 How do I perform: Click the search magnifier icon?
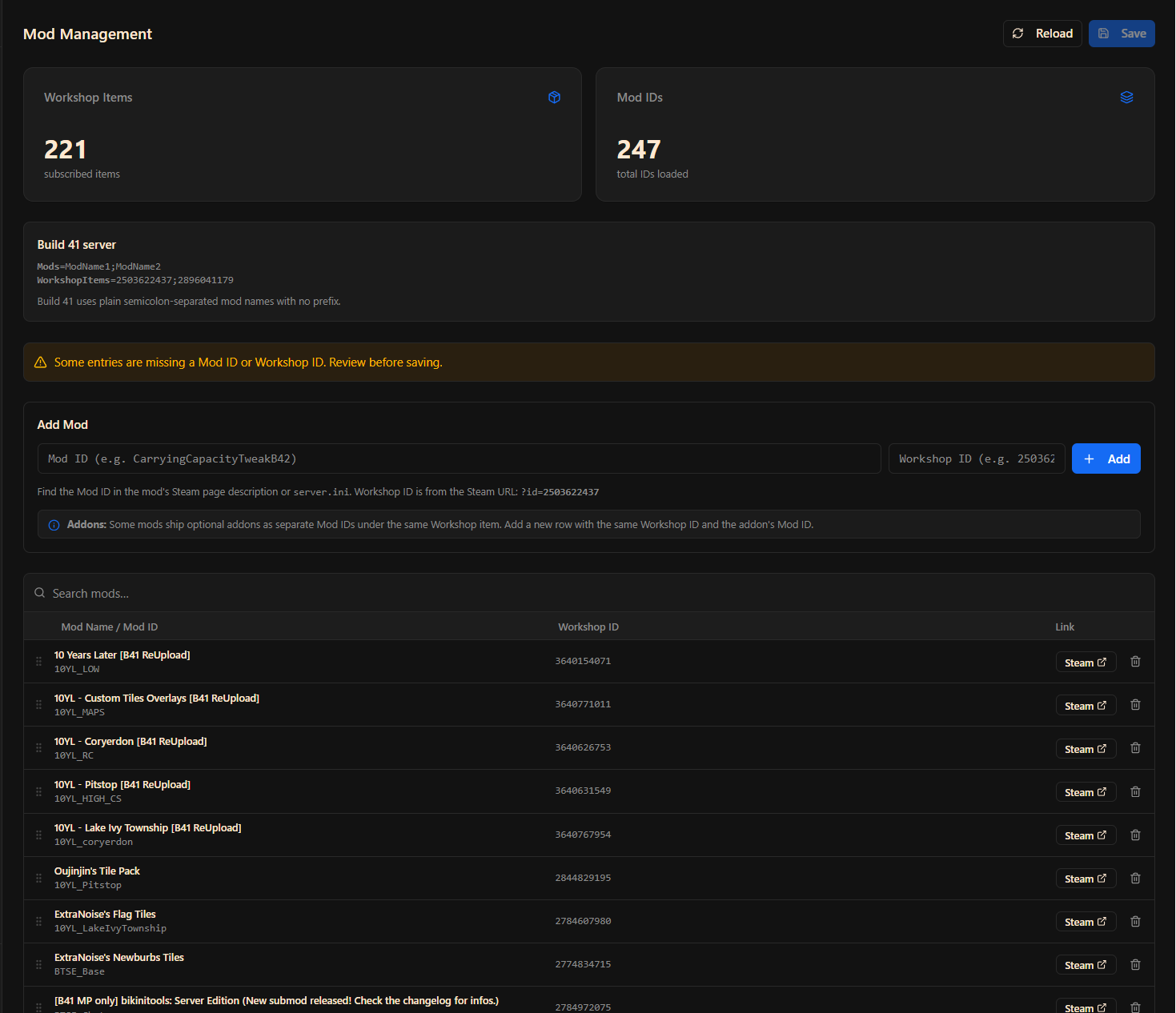tap(39, 593)
